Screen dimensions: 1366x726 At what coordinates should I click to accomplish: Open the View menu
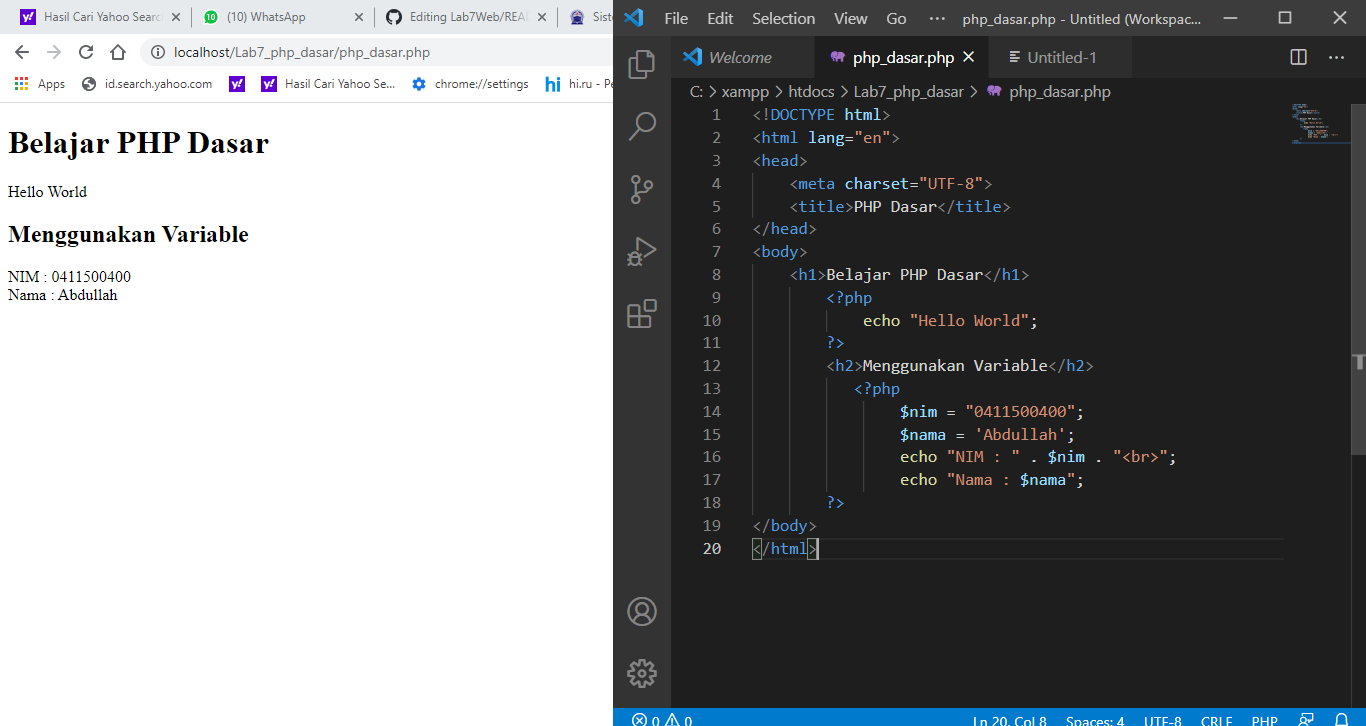(850, 17)
